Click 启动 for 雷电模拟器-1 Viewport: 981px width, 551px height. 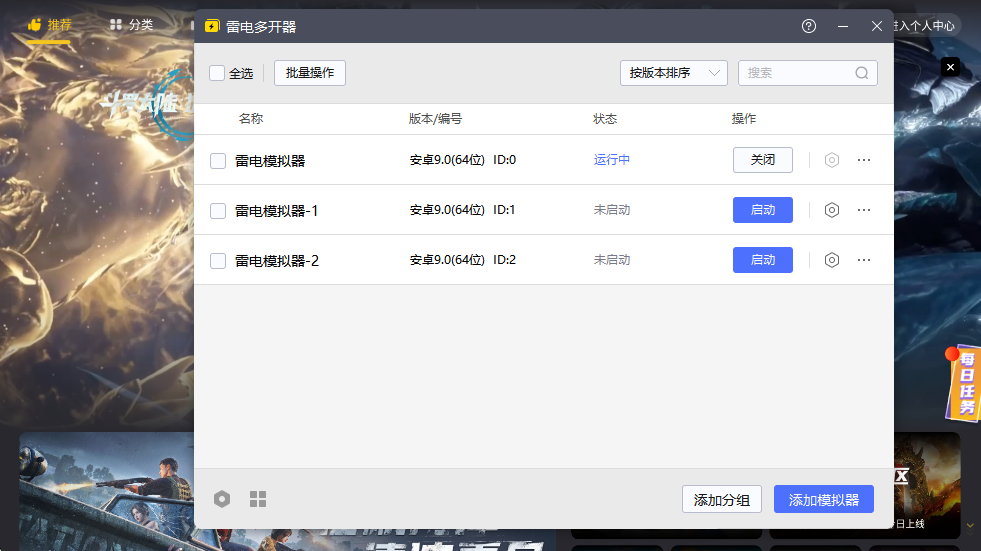click(763, 210)
